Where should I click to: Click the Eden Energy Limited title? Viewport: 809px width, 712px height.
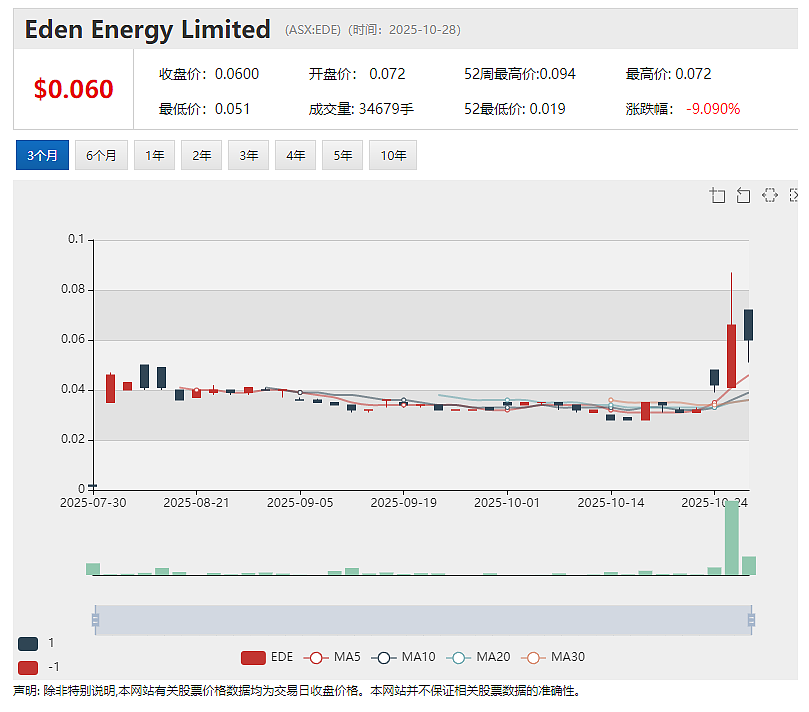[x=148, y=29]
